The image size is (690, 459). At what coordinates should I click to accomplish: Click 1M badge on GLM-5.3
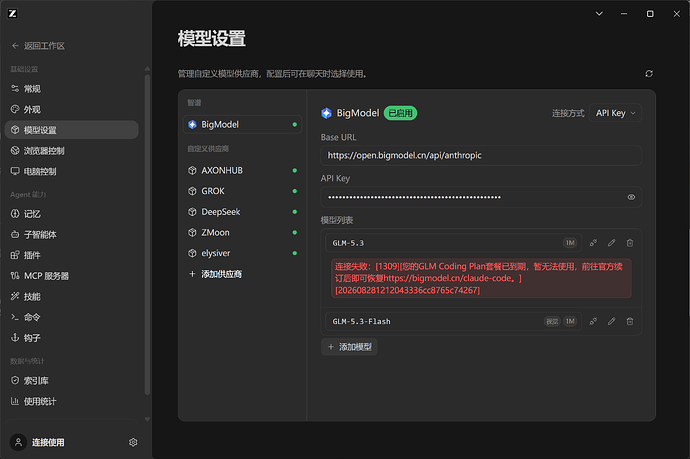coord(570,243)
